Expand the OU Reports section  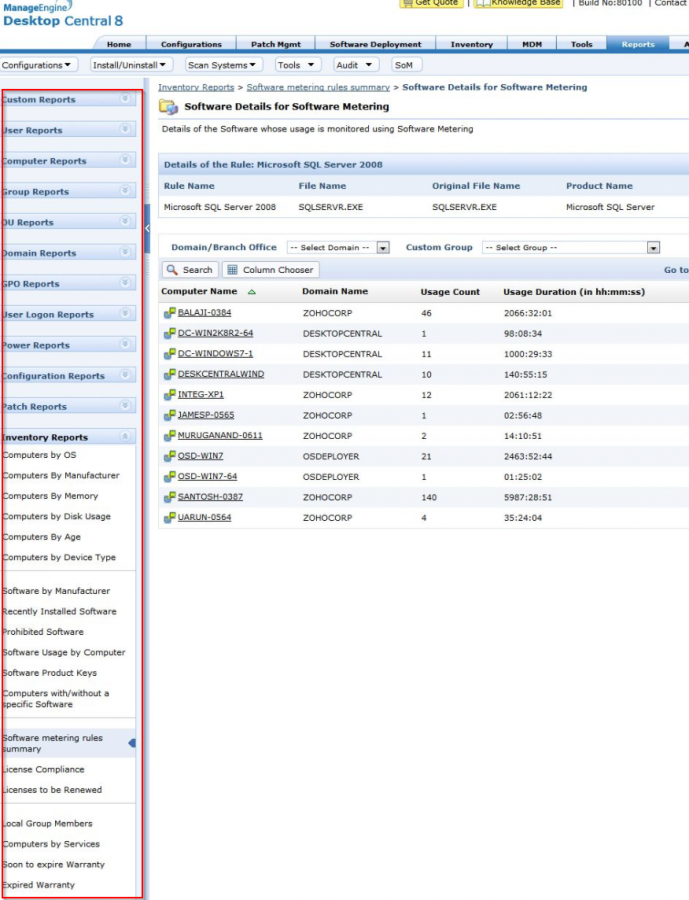point(125,222)
